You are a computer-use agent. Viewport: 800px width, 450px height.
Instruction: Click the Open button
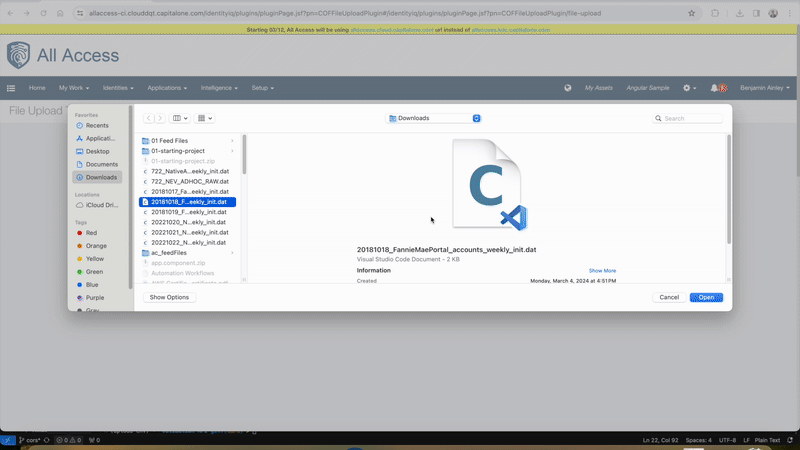[x=706, y=297]
